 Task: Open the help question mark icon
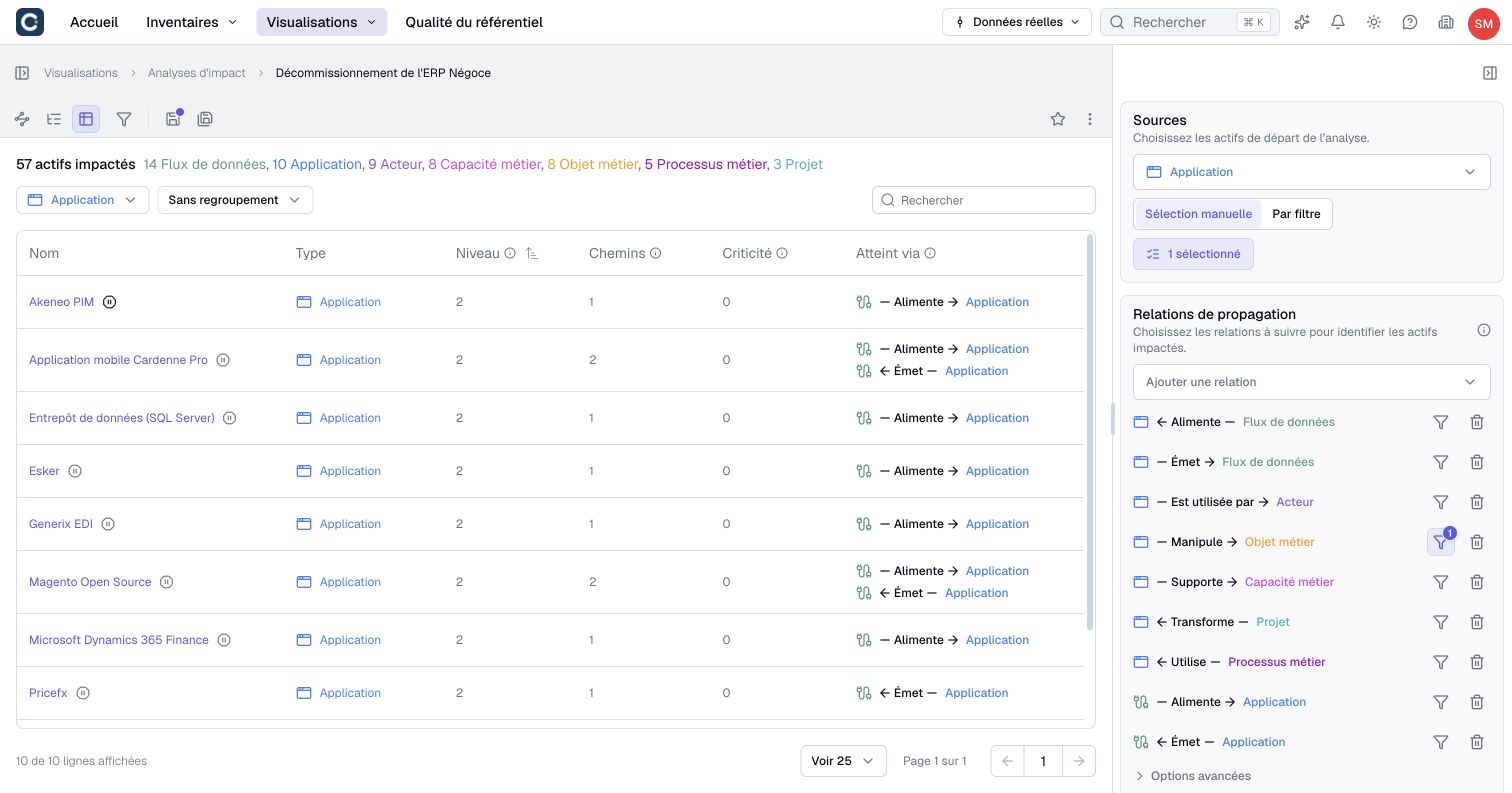click(1410, 22)
